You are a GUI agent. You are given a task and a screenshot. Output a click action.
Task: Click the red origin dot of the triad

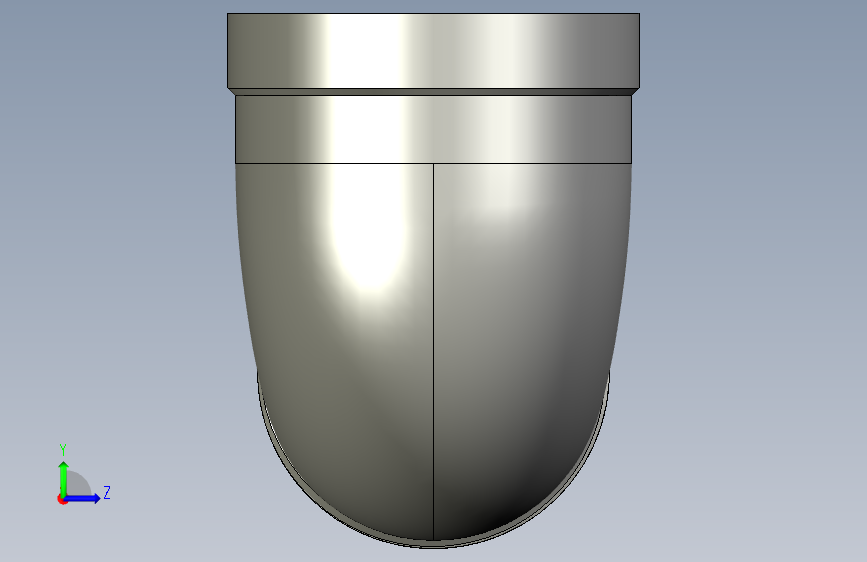(x=62, y=499)
